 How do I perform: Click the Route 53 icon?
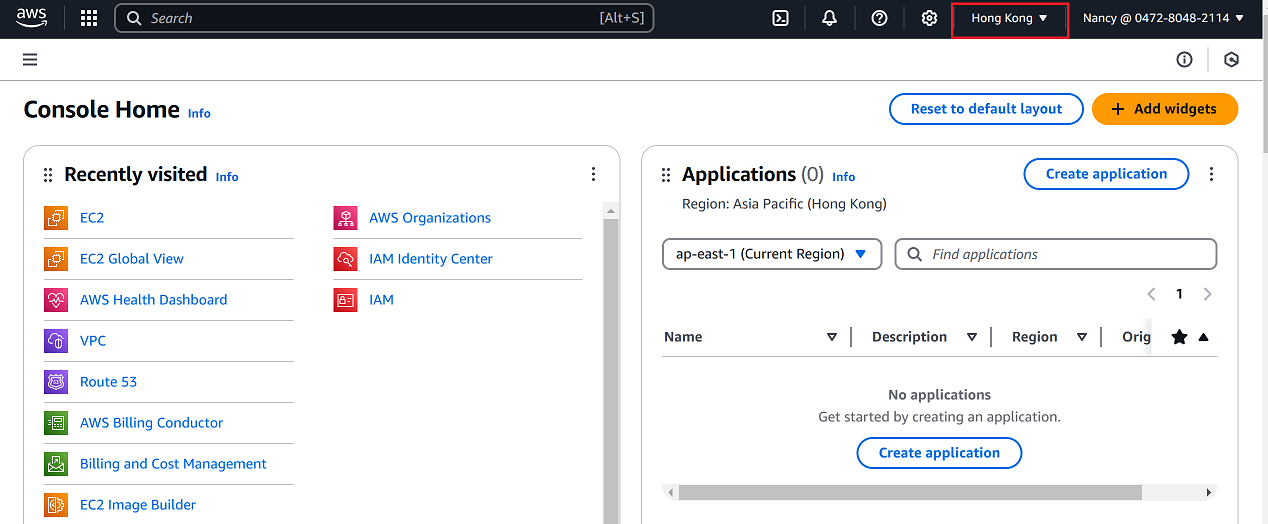[x=56, y=382]
